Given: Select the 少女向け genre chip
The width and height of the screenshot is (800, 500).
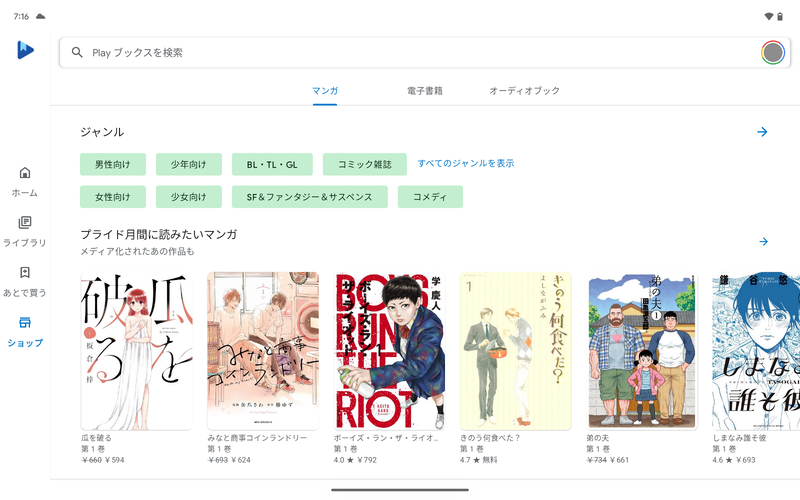Looking at the screenshot, I should point(189,197).
